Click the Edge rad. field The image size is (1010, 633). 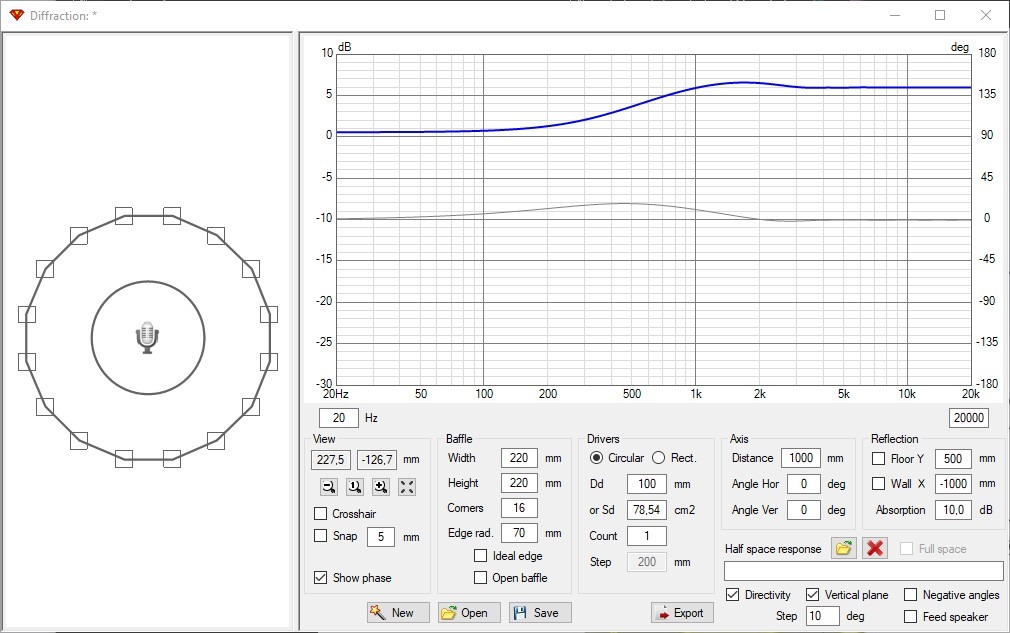pyautogui.click(x=519, y=533)
